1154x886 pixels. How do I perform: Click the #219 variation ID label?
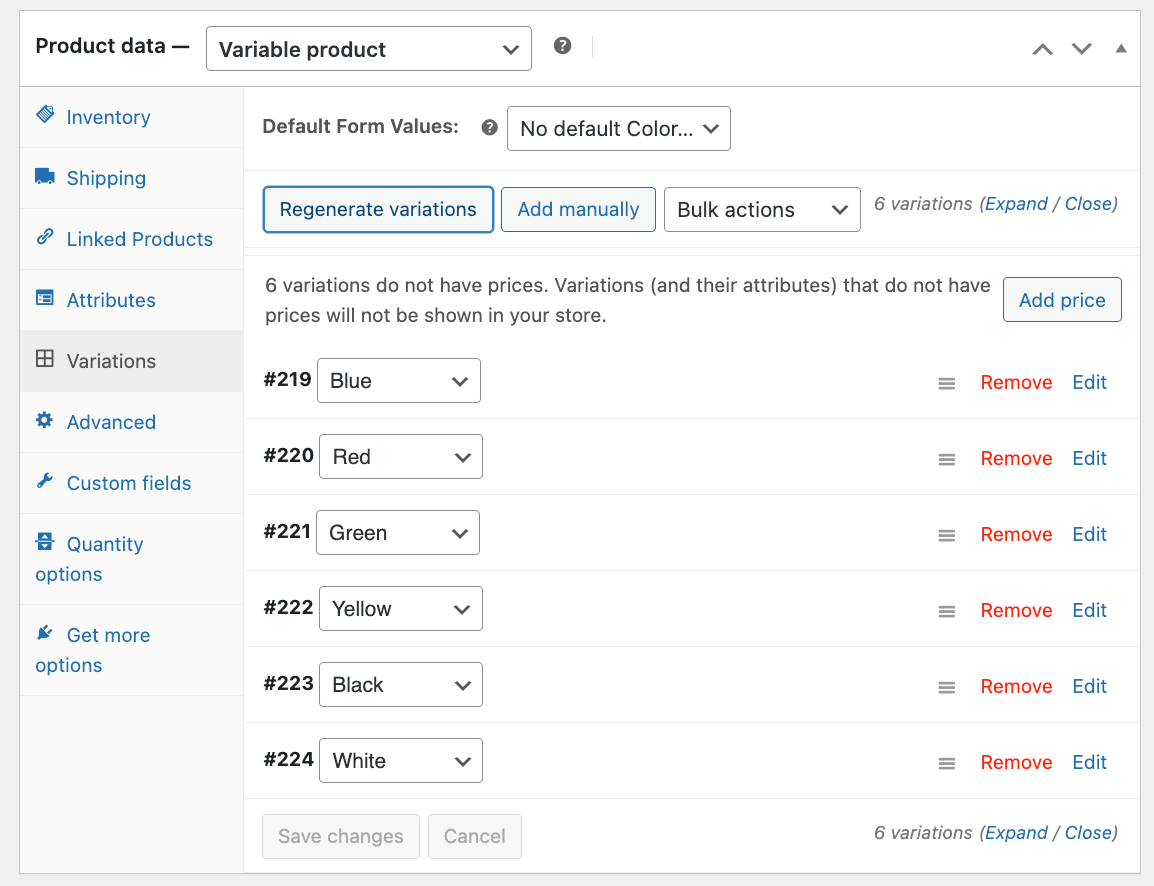click(288, 380)
